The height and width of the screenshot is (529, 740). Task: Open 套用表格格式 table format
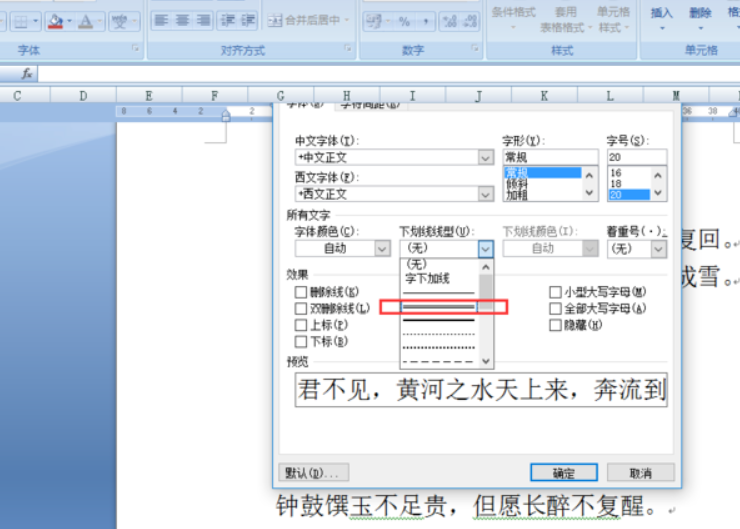pyautogui.click(x=565, y=20)
